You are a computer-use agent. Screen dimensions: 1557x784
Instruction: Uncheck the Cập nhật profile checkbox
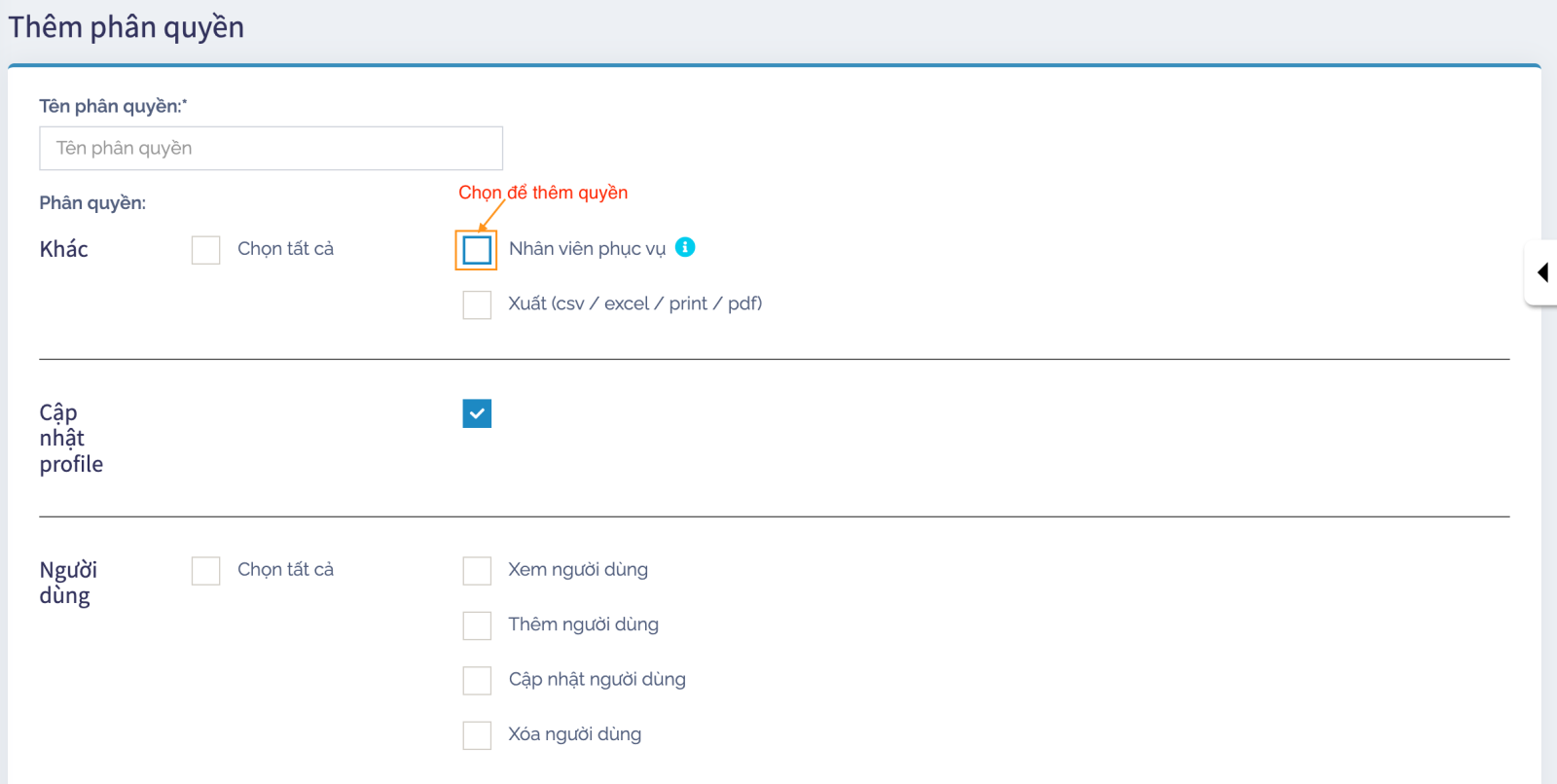[x=477, y=413]
